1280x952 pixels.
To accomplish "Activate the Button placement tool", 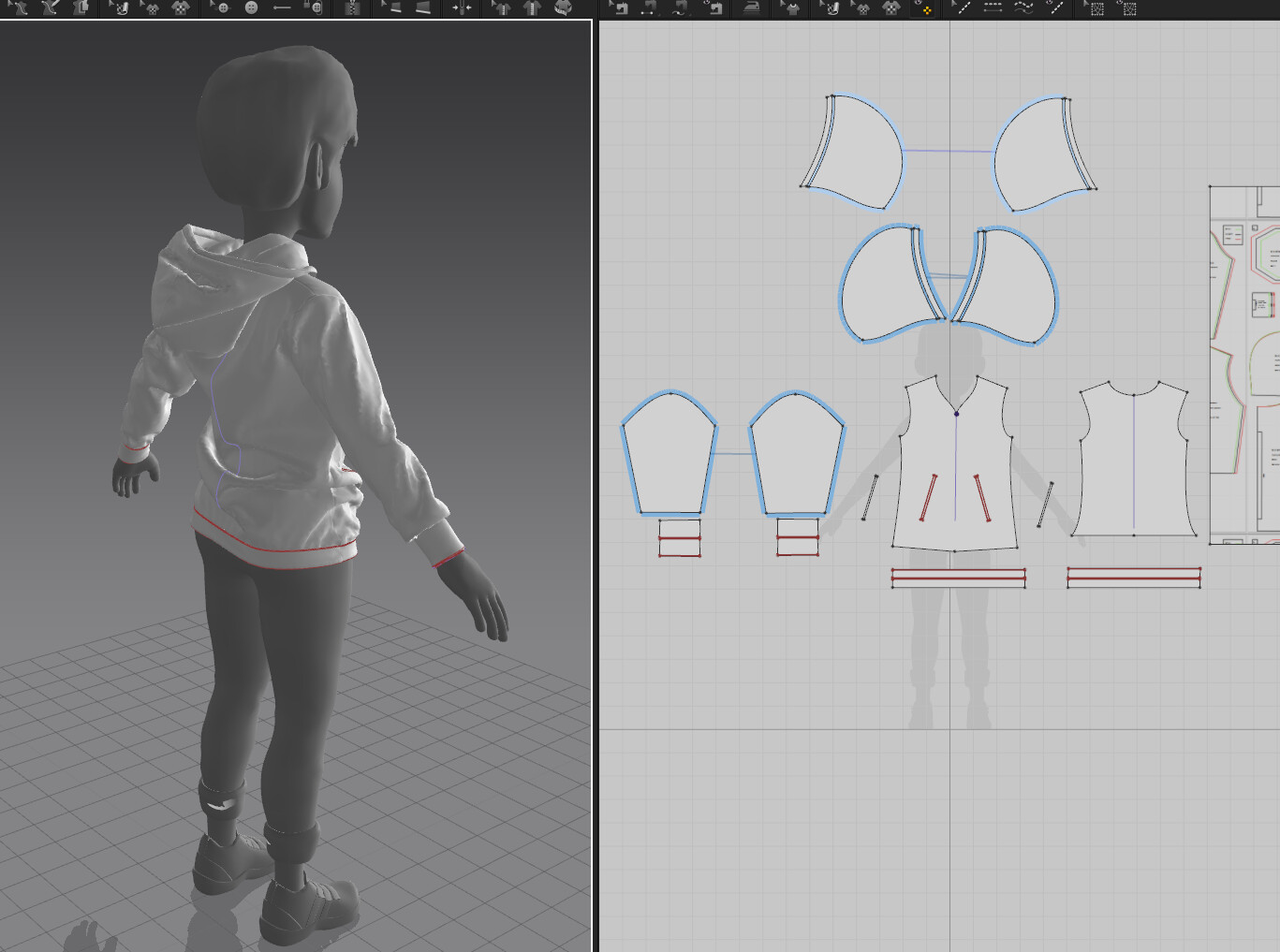I will pyautogui.click(x=251, y=8).
